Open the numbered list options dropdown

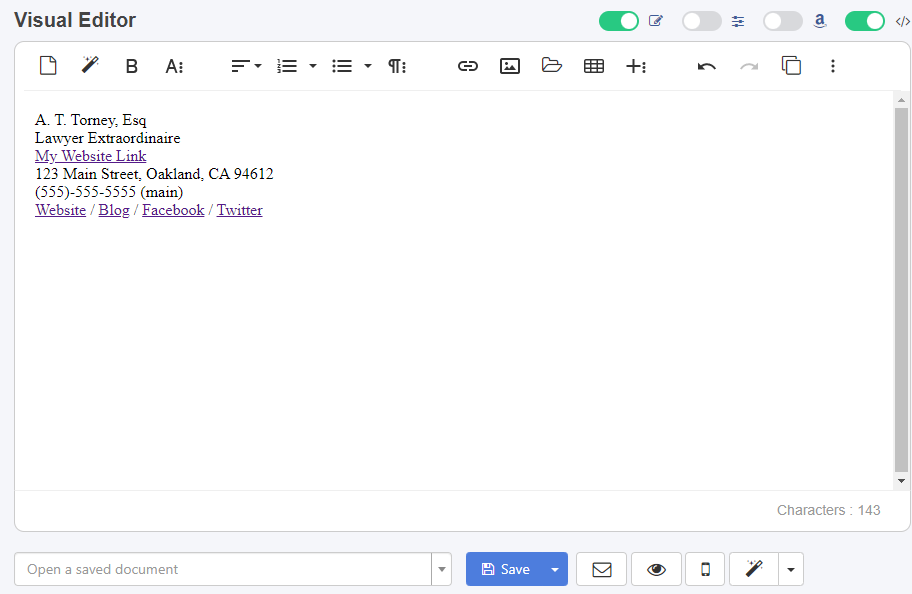[x=312, y=65]
